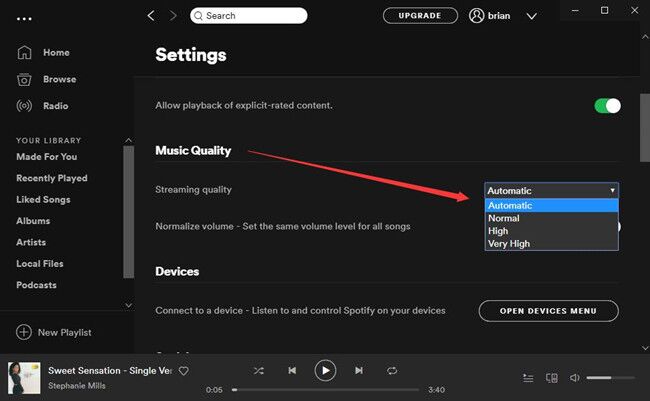
Task: Open the Streaming quality dropdown
Action: point(551,191)
